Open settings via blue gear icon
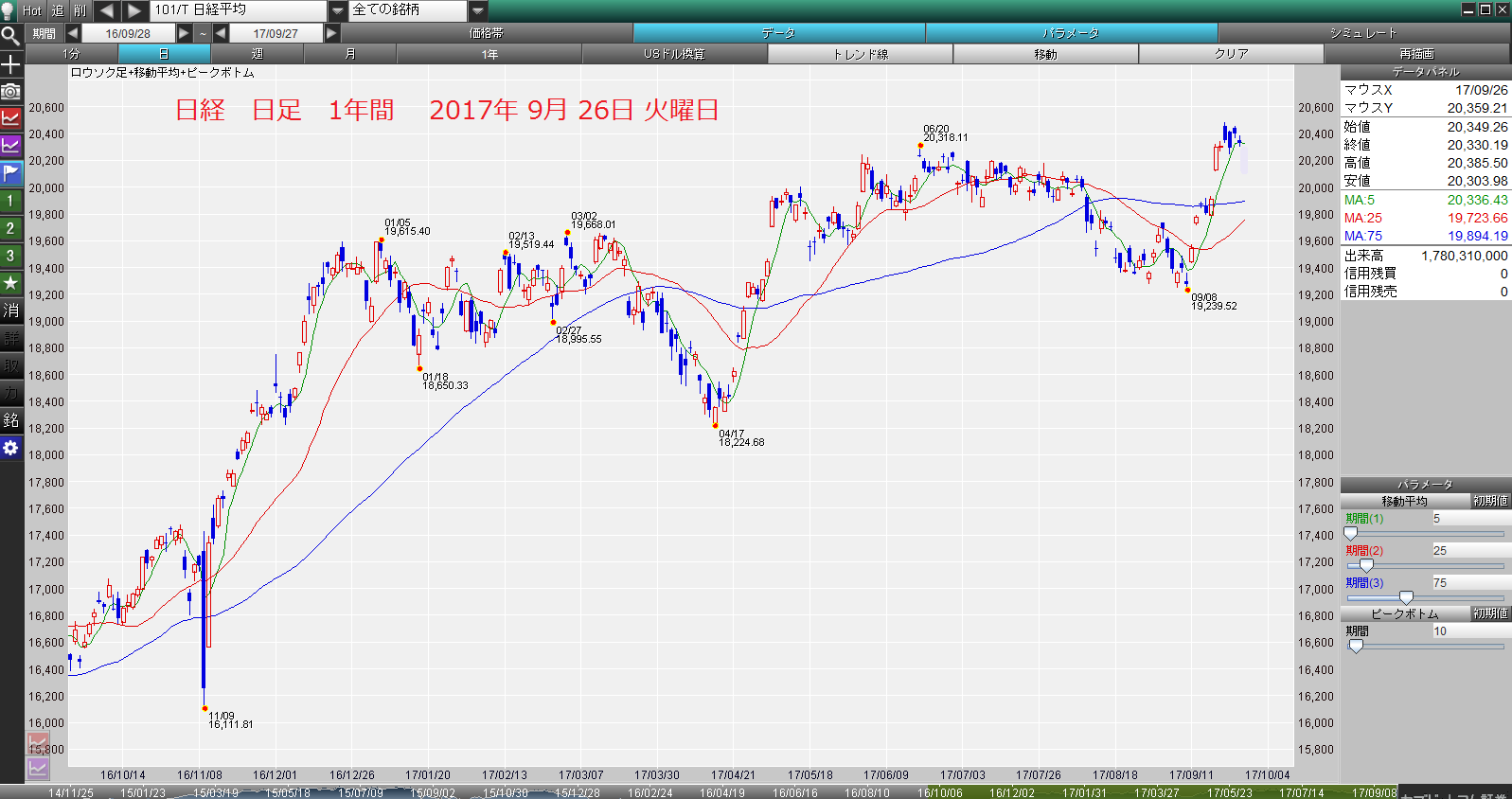1512x799 pixels. coord(10,448)
